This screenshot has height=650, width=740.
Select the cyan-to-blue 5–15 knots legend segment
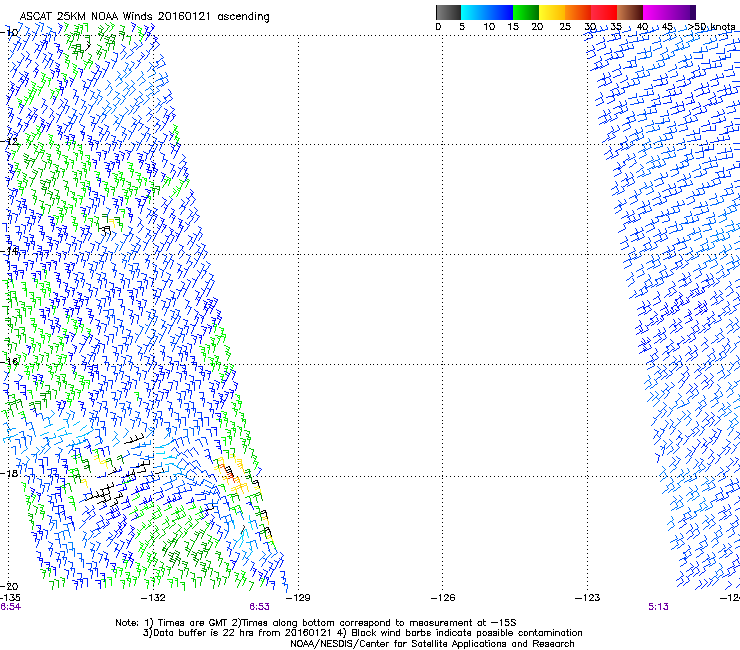[487, 12]
